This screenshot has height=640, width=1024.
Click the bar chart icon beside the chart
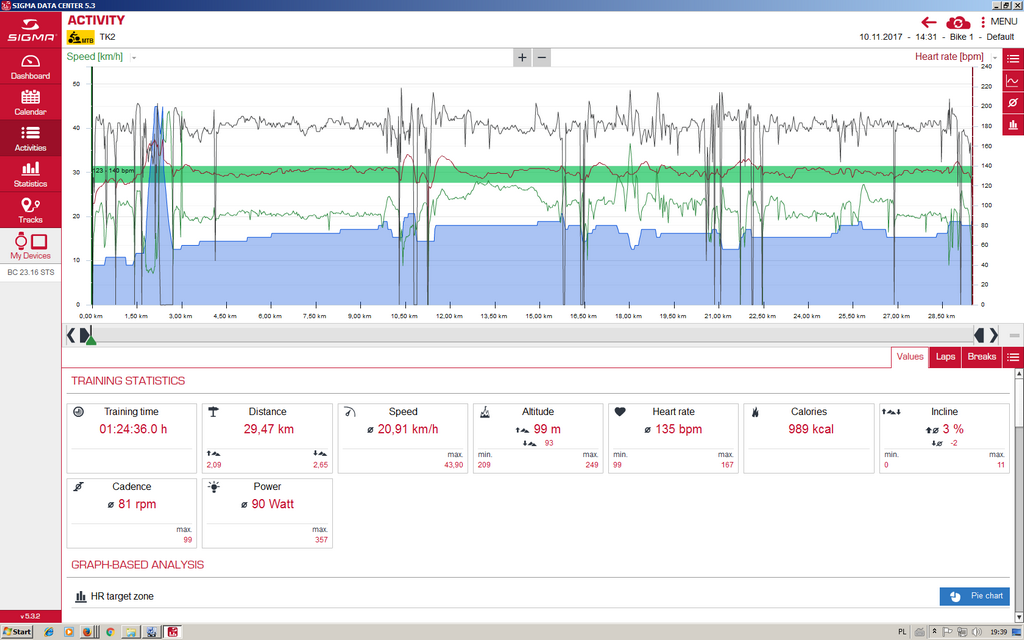click(x=1012, y=125)
